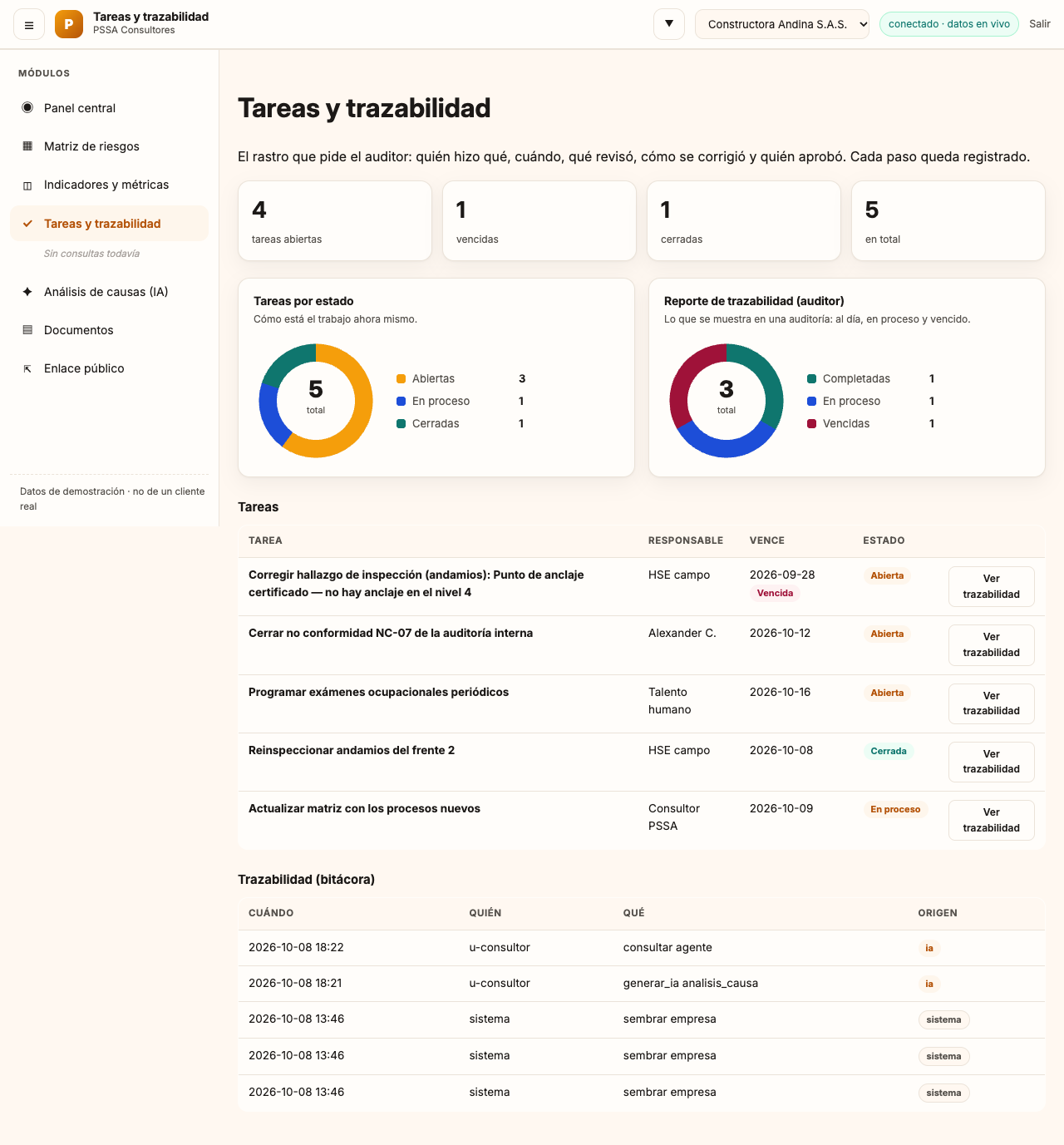This screenshot has width=1064, height=1145.
Task: View trazabilidad for Reinspeccionar andamios del frente 2
Action: 991,762
